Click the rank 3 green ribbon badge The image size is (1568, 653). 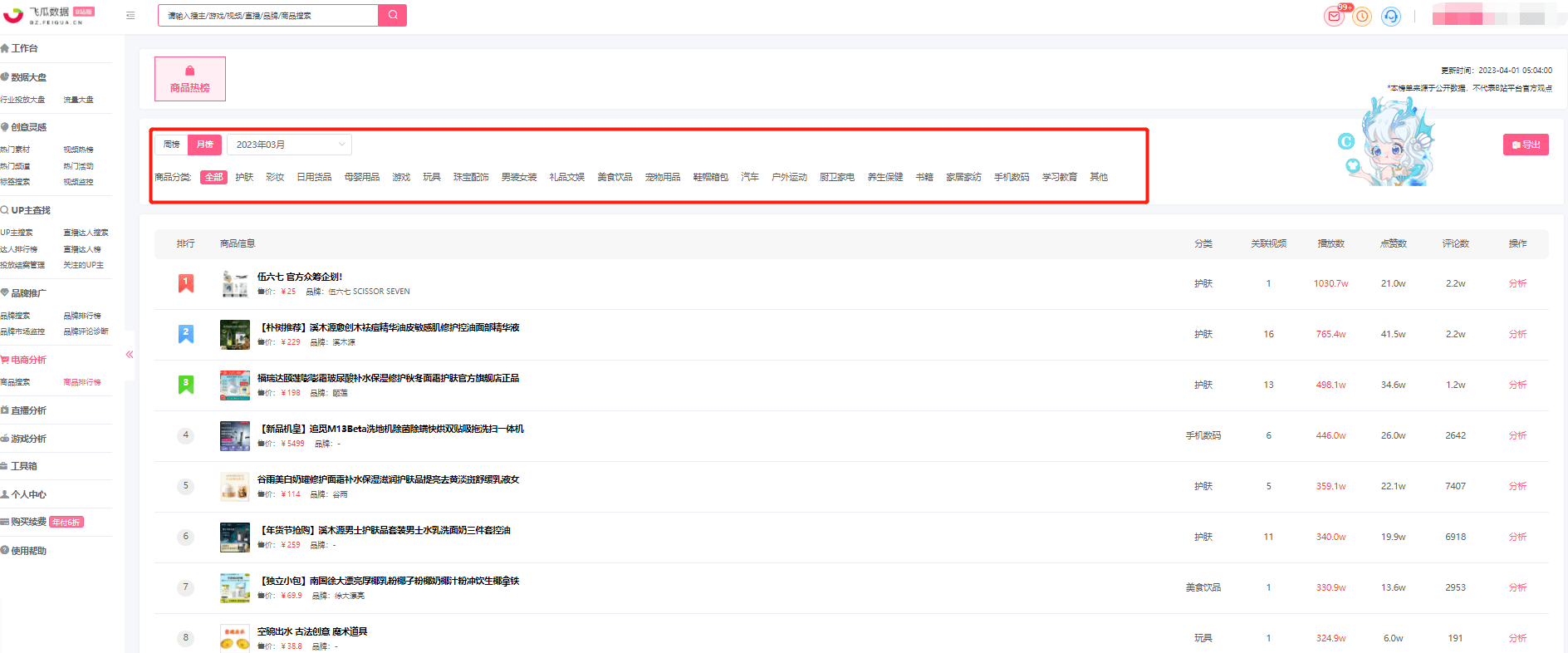tap(186, 385)
